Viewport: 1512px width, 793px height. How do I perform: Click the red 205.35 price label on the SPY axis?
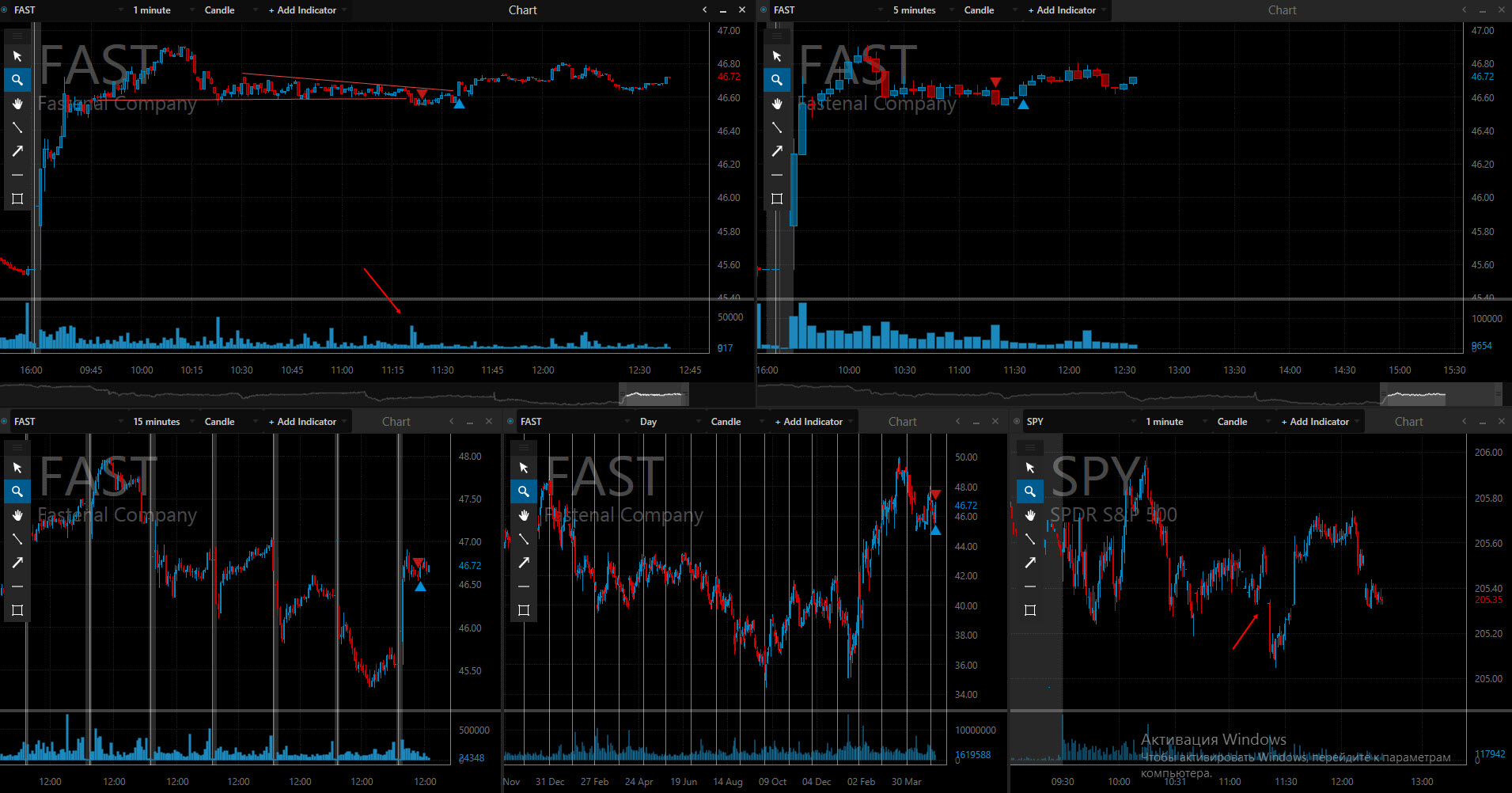(1488, 600)
